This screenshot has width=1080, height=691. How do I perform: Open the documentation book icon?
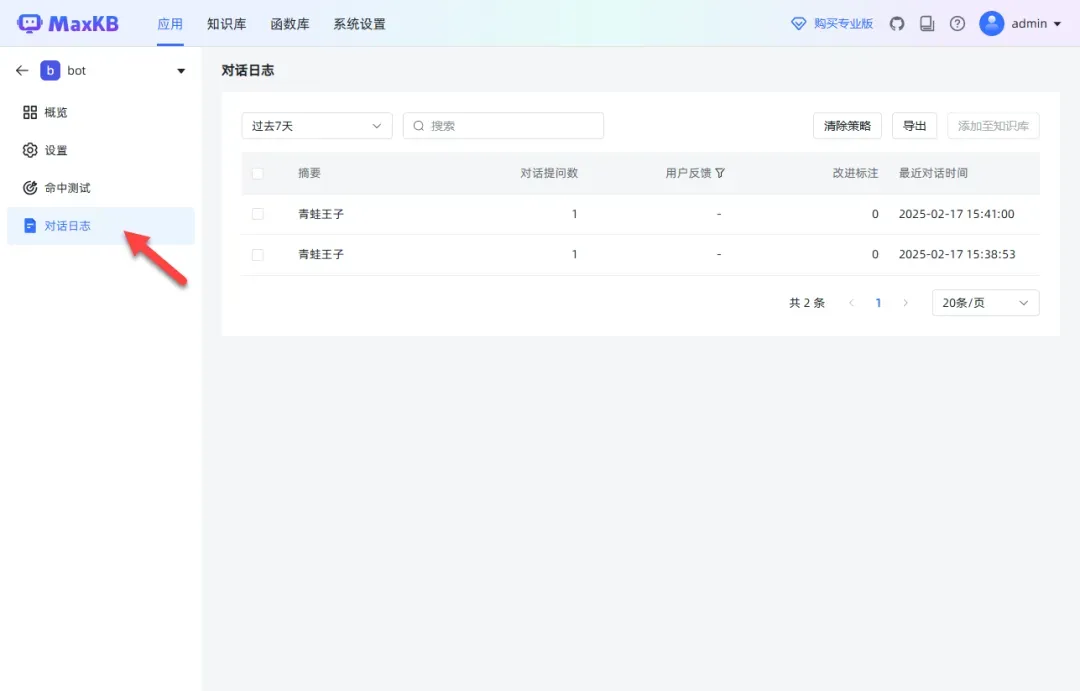tap(927, 23)
